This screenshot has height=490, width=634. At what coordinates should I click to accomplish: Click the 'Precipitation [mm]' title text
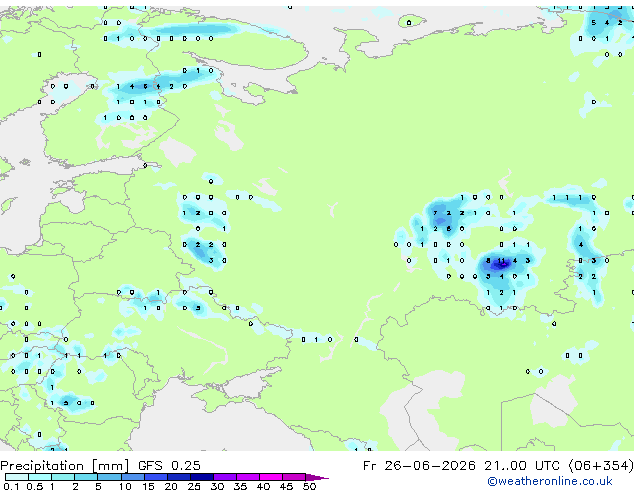(65, 466)
